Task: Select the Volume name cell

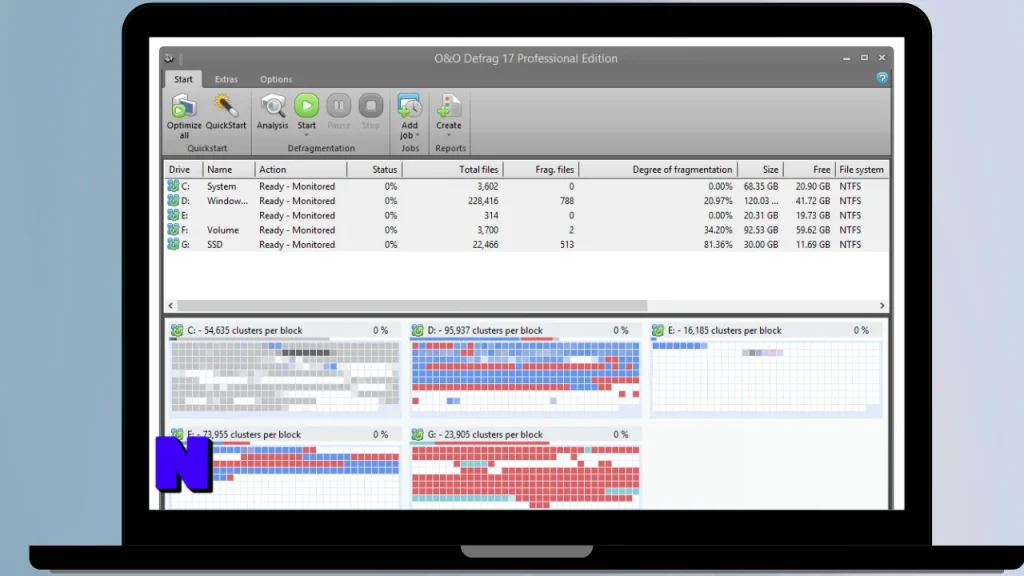Action: click(223, 230)
